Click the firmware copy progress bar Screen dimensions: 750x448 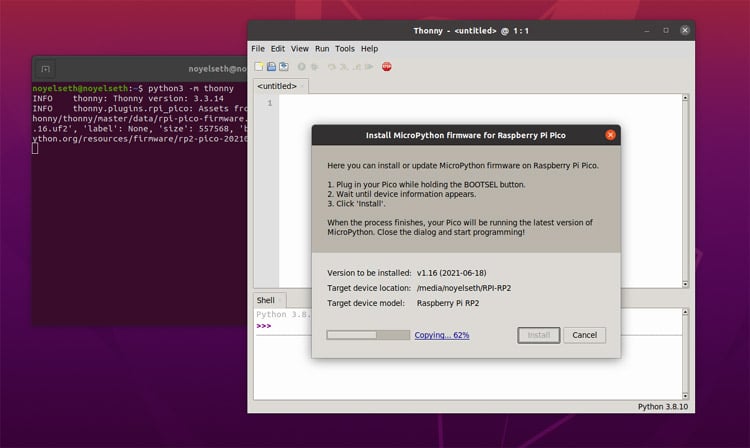(368, 335)
